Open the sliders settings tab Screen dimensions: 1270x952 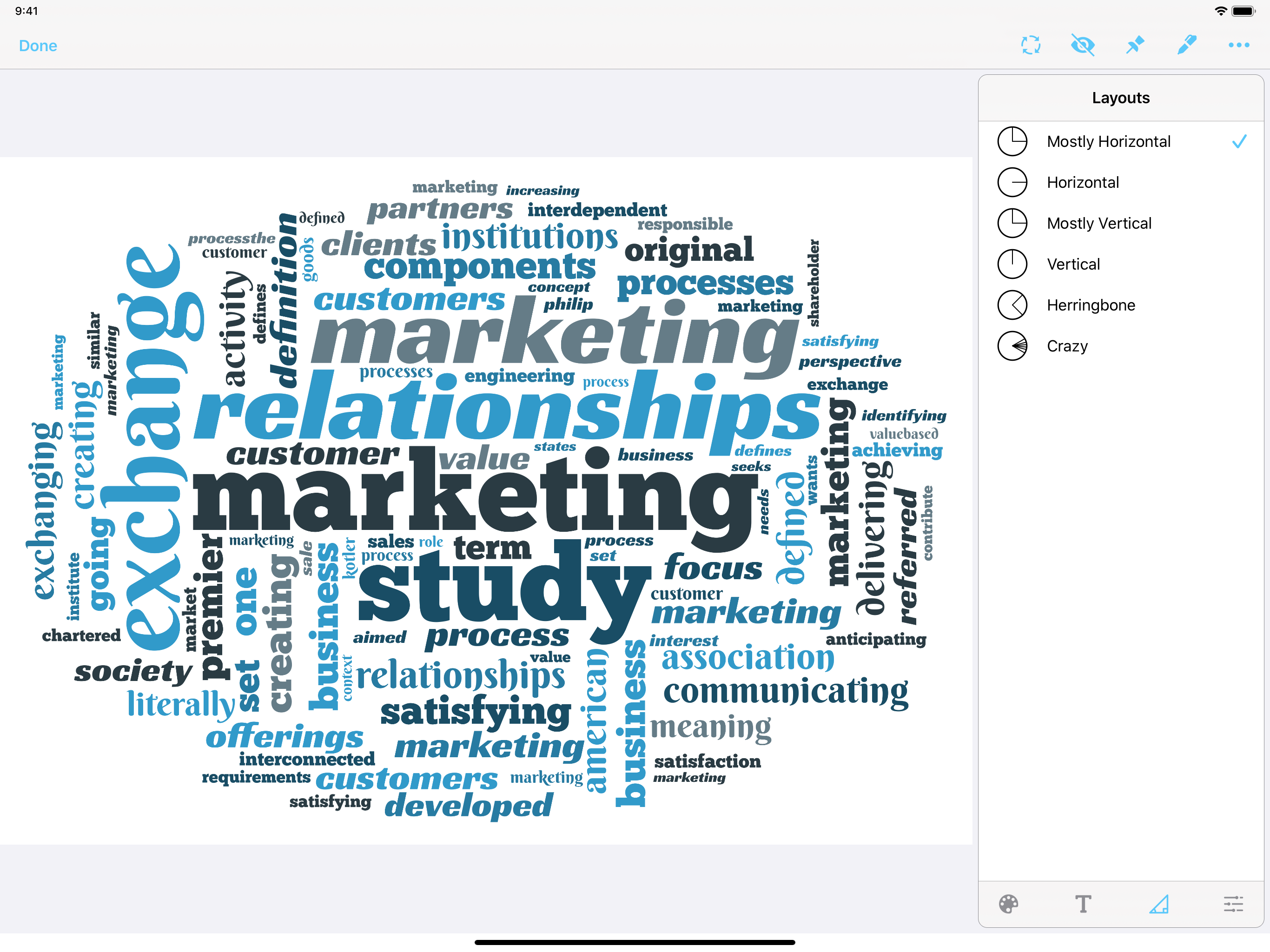(x=1233, y=904)
